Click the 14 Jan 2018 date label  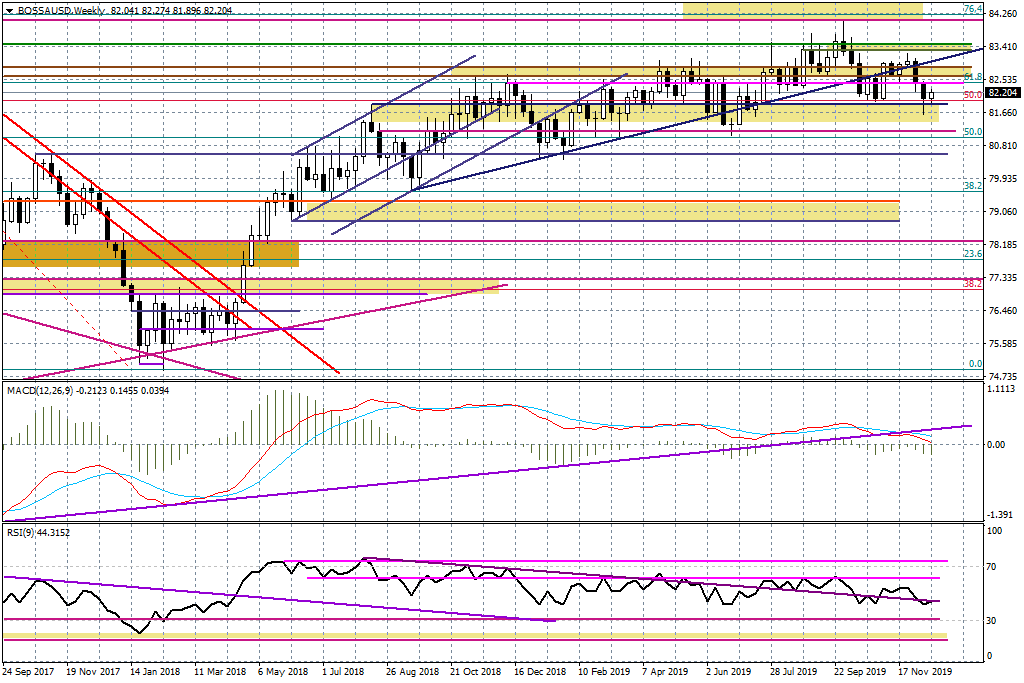pos(155,672)
